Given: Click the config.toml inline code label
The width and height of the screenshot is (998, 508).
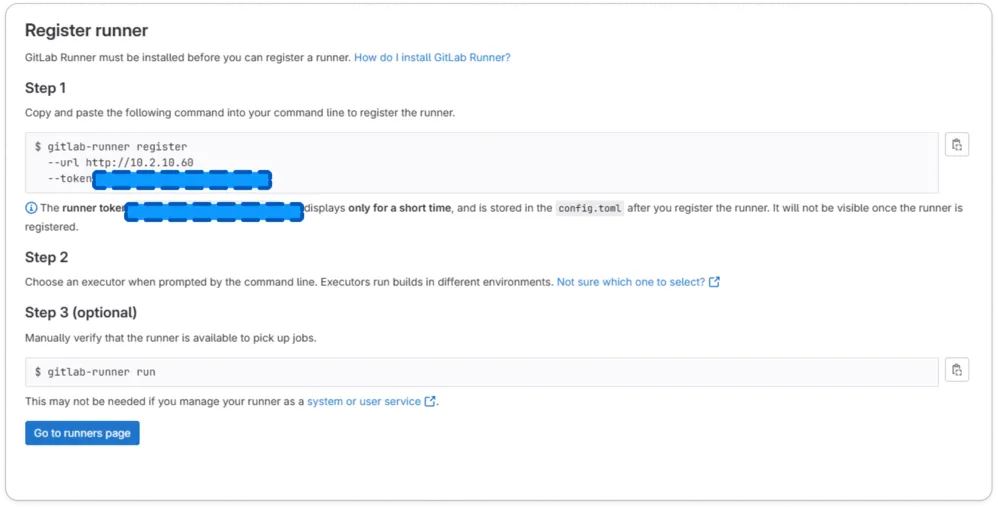Looking at the screenshot, I should click(x=590, y=209).
